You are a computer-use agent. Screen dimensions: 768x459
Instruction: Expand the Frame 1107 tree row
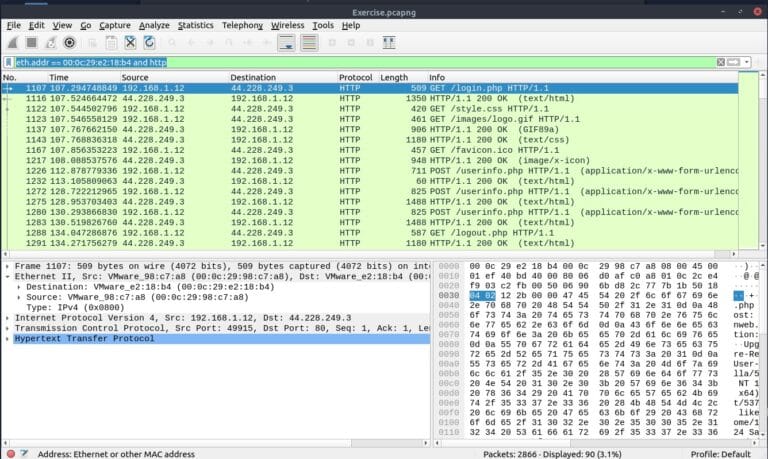coord(7,266)
